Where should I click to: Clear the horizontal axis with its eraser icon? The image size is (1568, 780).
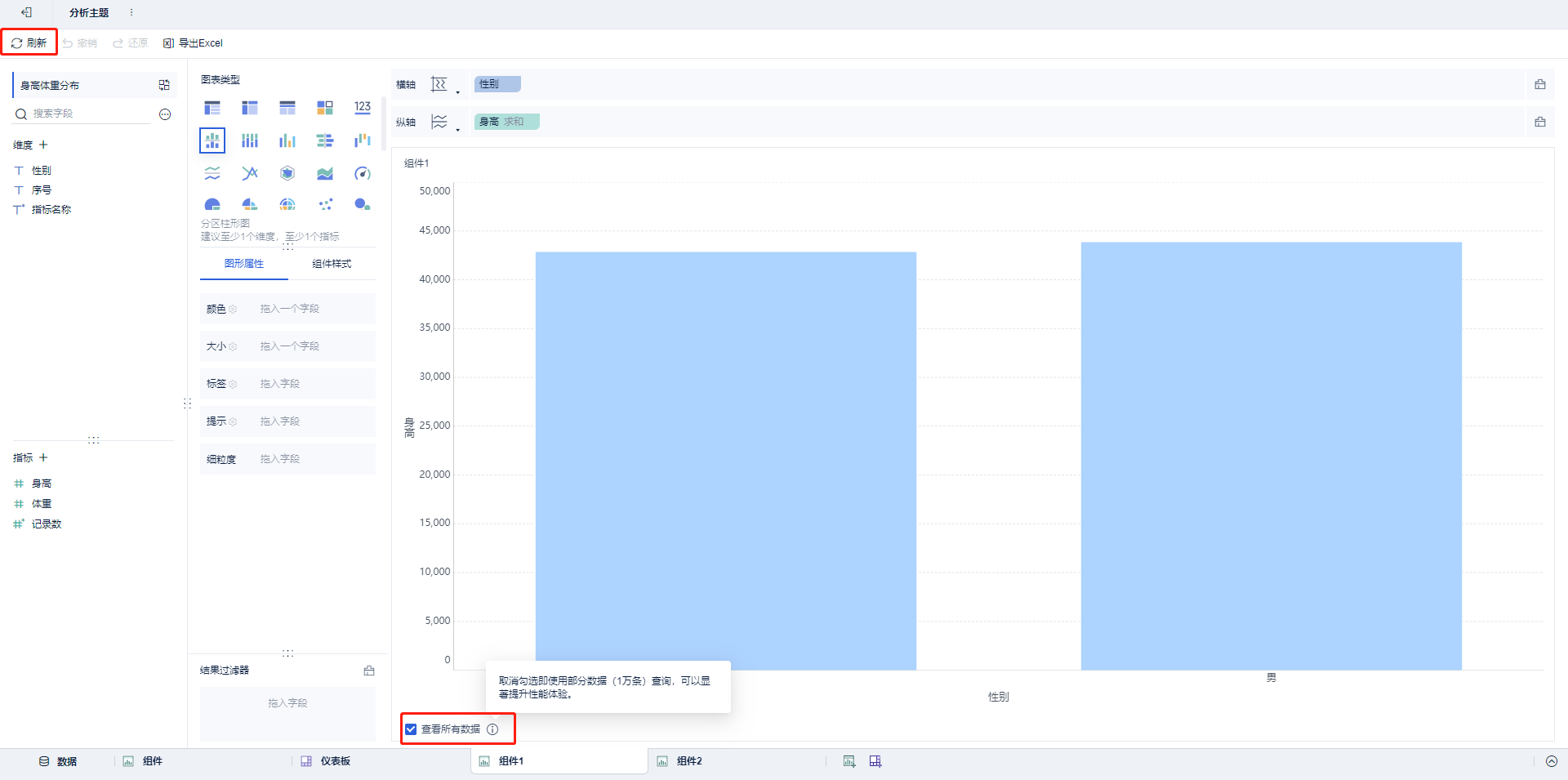pyautogui.click(x=1540, y=84)
